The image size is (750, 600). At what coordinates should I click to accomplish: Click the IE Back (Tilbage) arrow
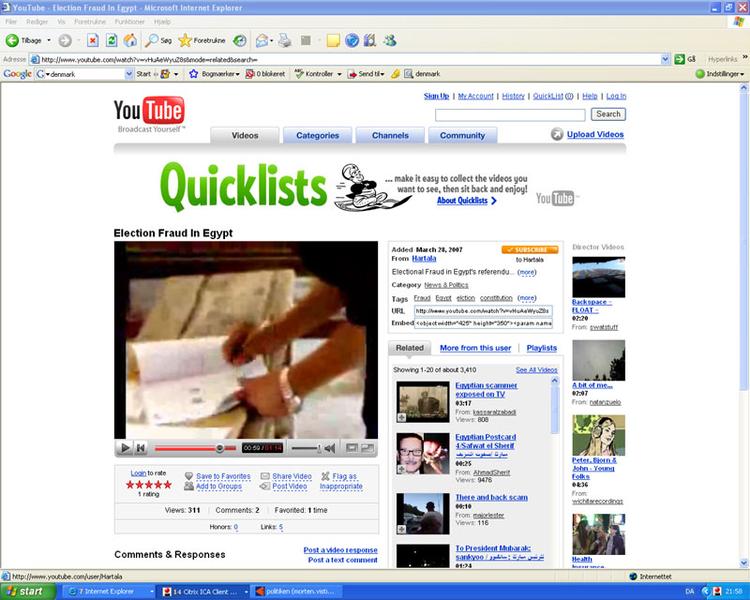(x=12, y=41)
